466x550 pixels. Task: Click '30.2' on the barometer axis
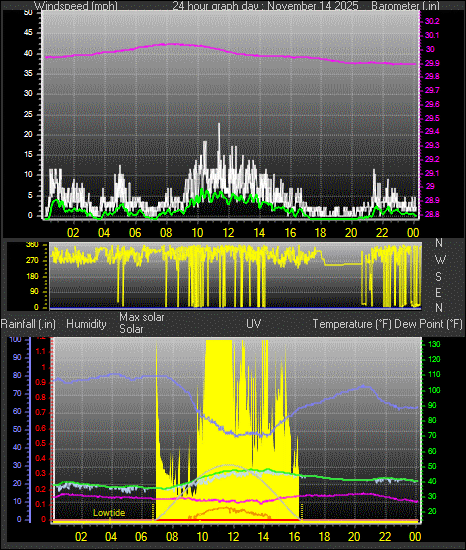coord(432,21)
